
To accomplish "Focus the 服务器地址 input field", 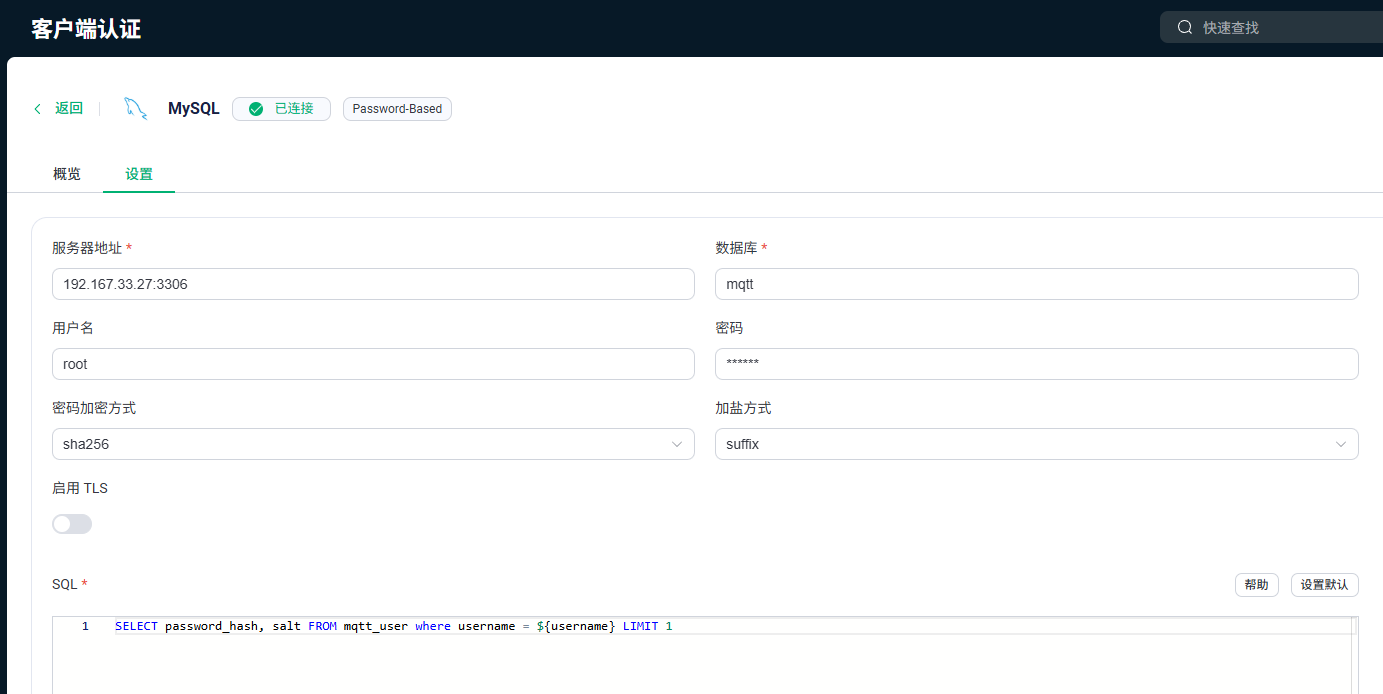I will pos(373,284).
